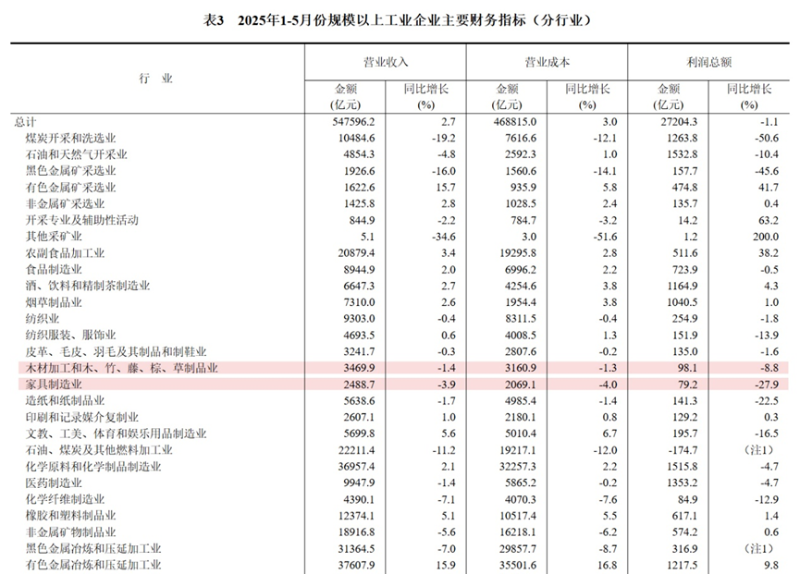Viewport: 800px width, 574px height.
Task: Click the '总计' row label
Action: tap(25, 122)
